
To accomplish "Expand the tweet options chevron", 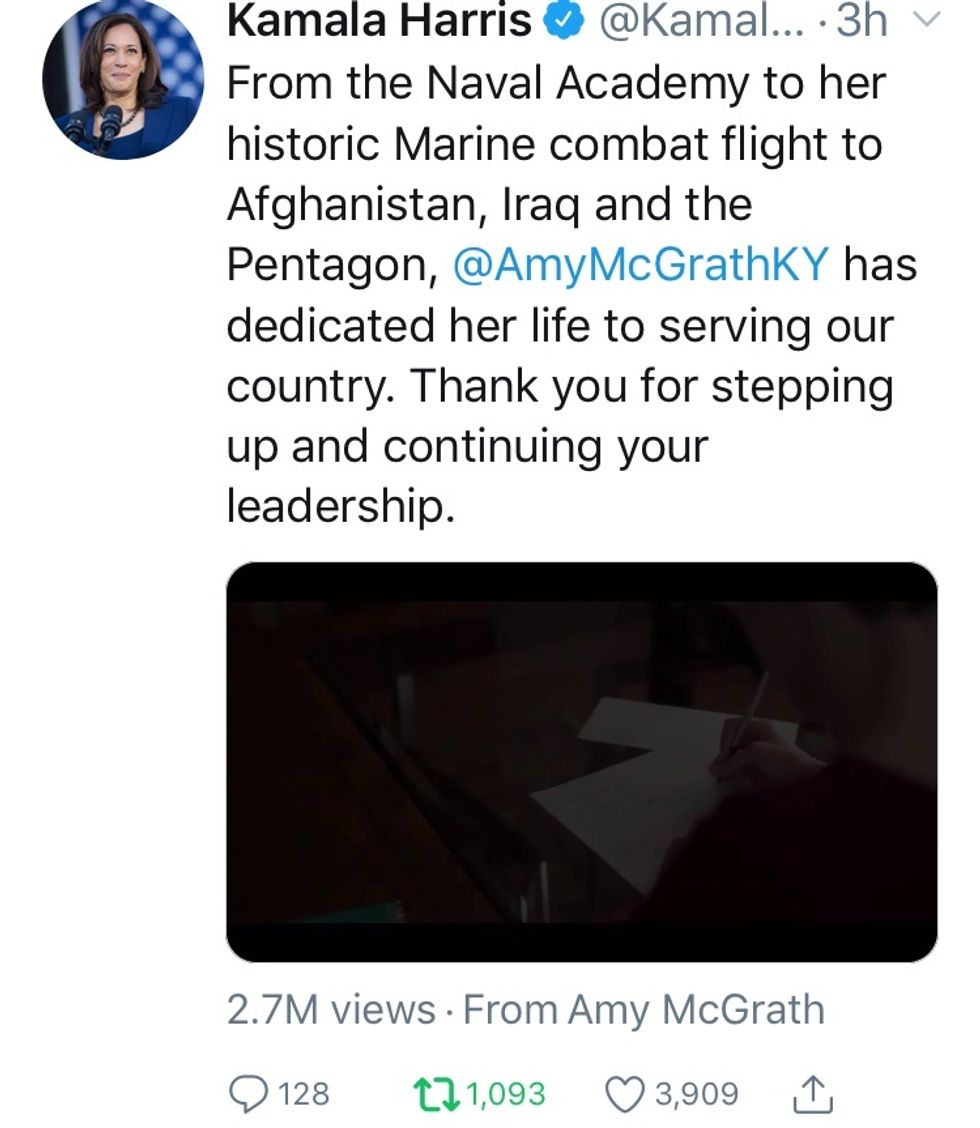I will (927, 22).
